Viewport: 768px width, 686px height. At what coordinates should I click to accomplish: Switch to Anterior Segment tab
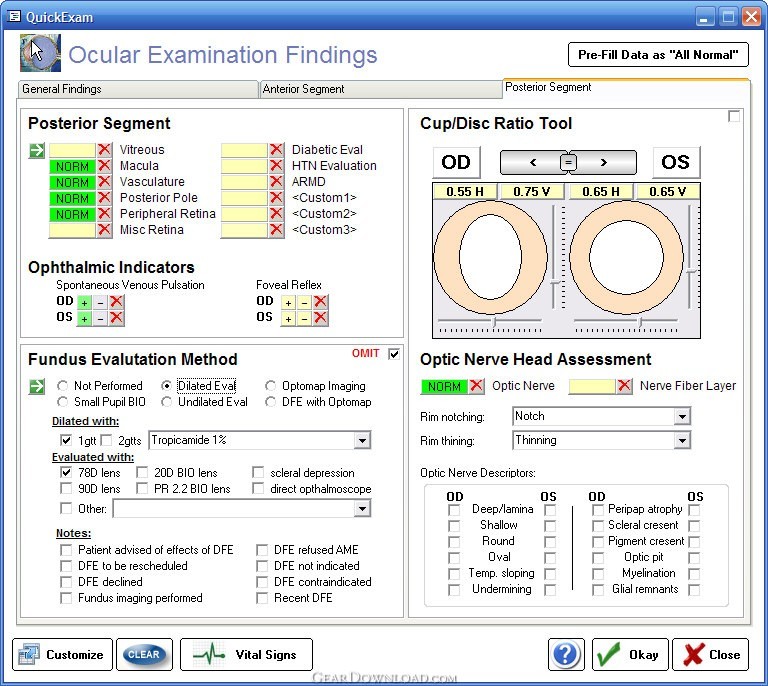pos(381,89)
